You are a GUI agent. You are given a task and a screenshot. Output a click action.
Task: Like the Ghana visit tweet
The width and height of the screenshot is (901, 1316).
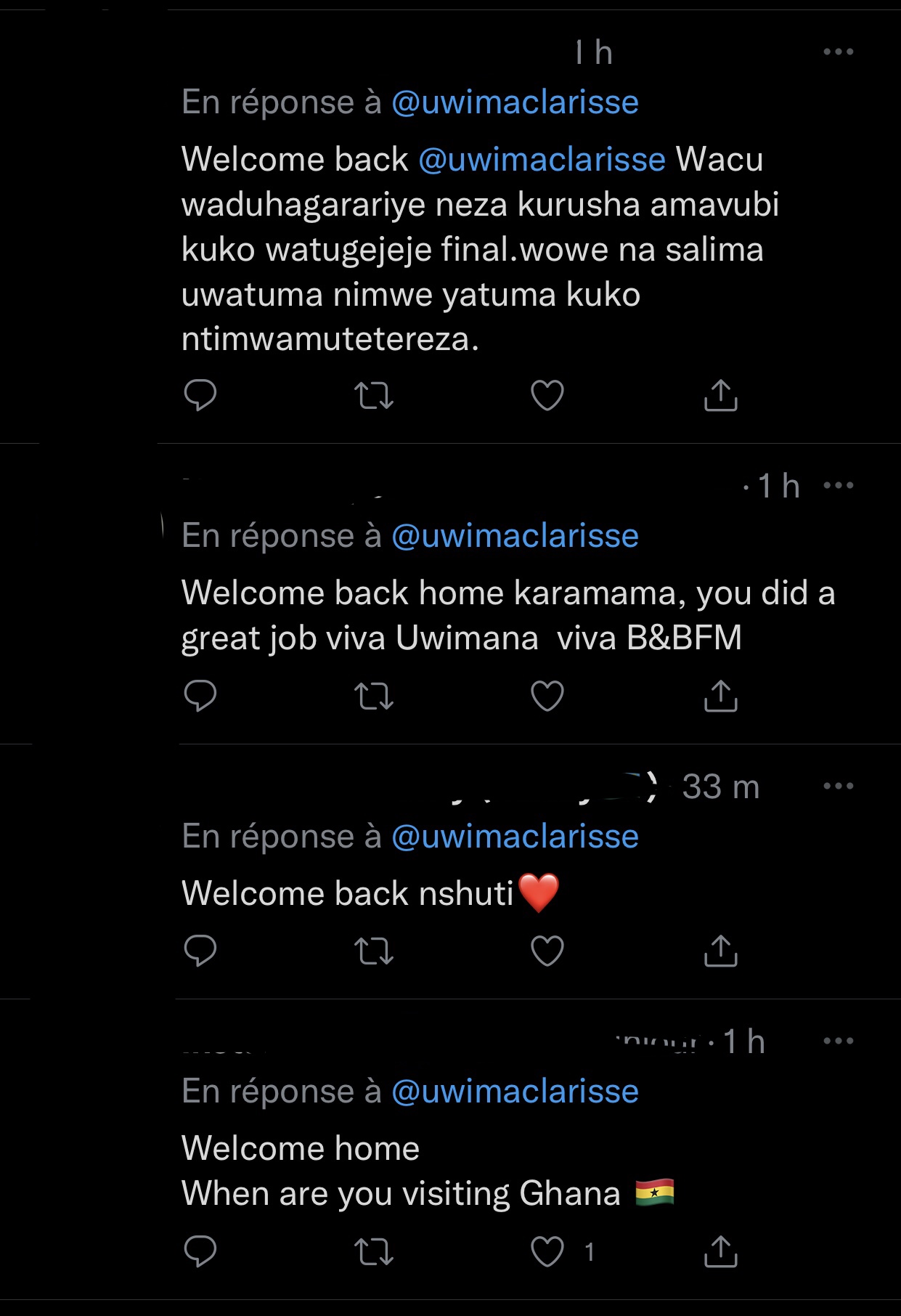pyautogui.click(x=547, y=1251)
